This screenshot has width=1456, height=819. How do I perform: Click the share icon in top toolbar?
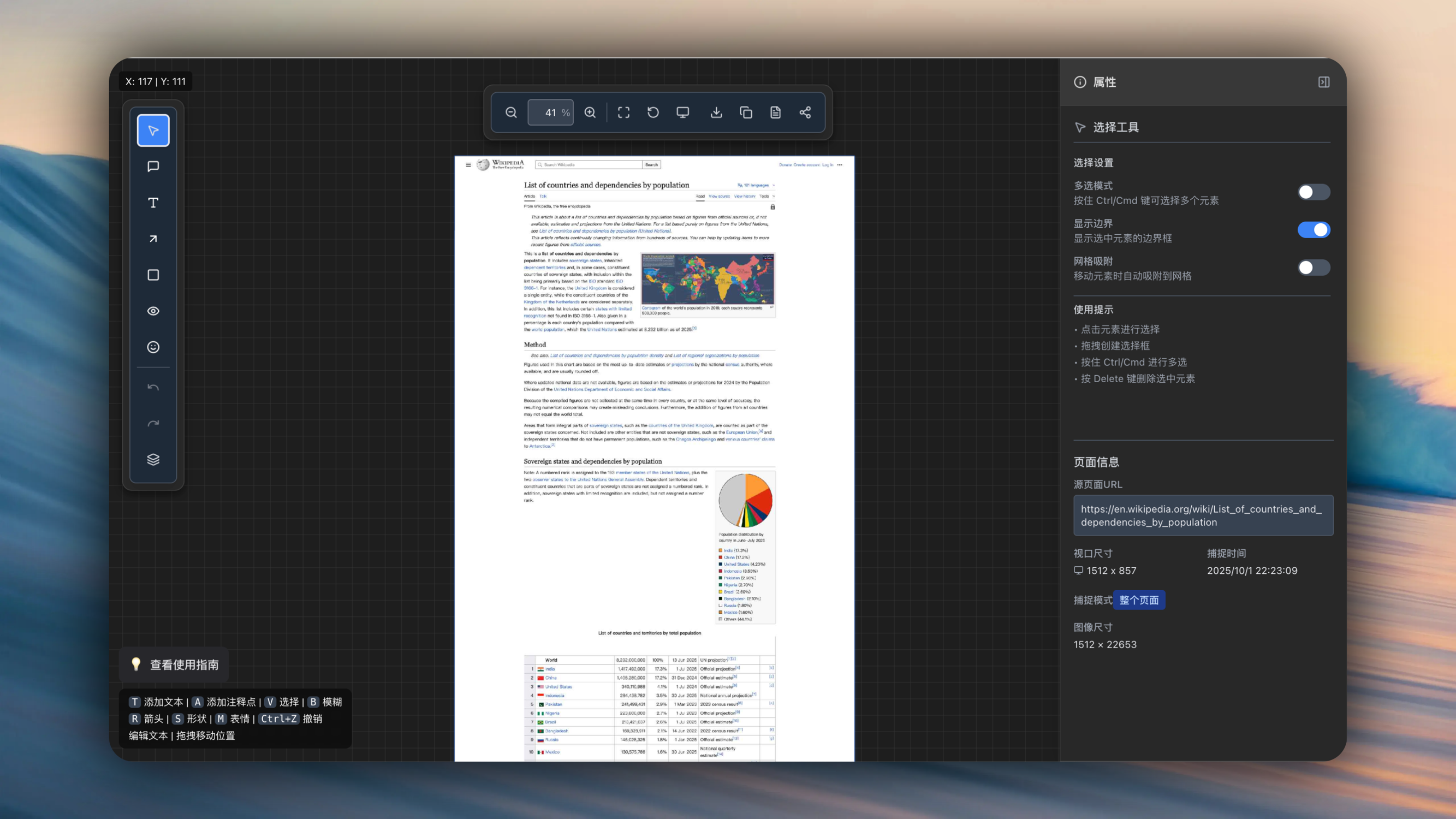(x=805, y=112)
